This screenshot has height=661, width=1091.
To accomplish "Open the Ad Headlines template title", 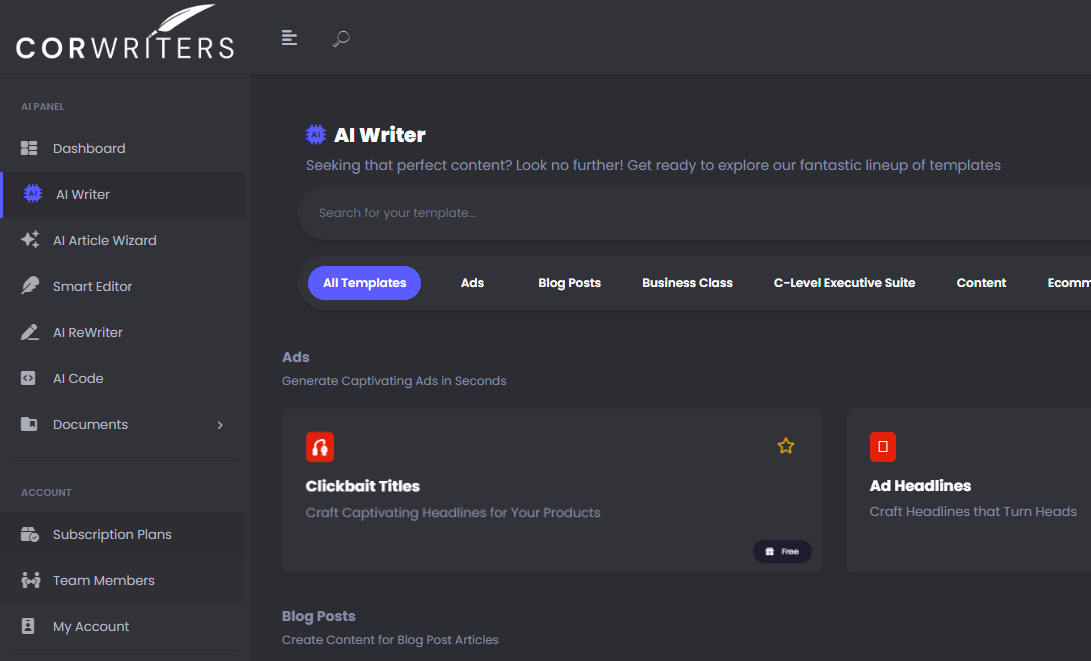I will pyautogui.click(x=921, y=486).
